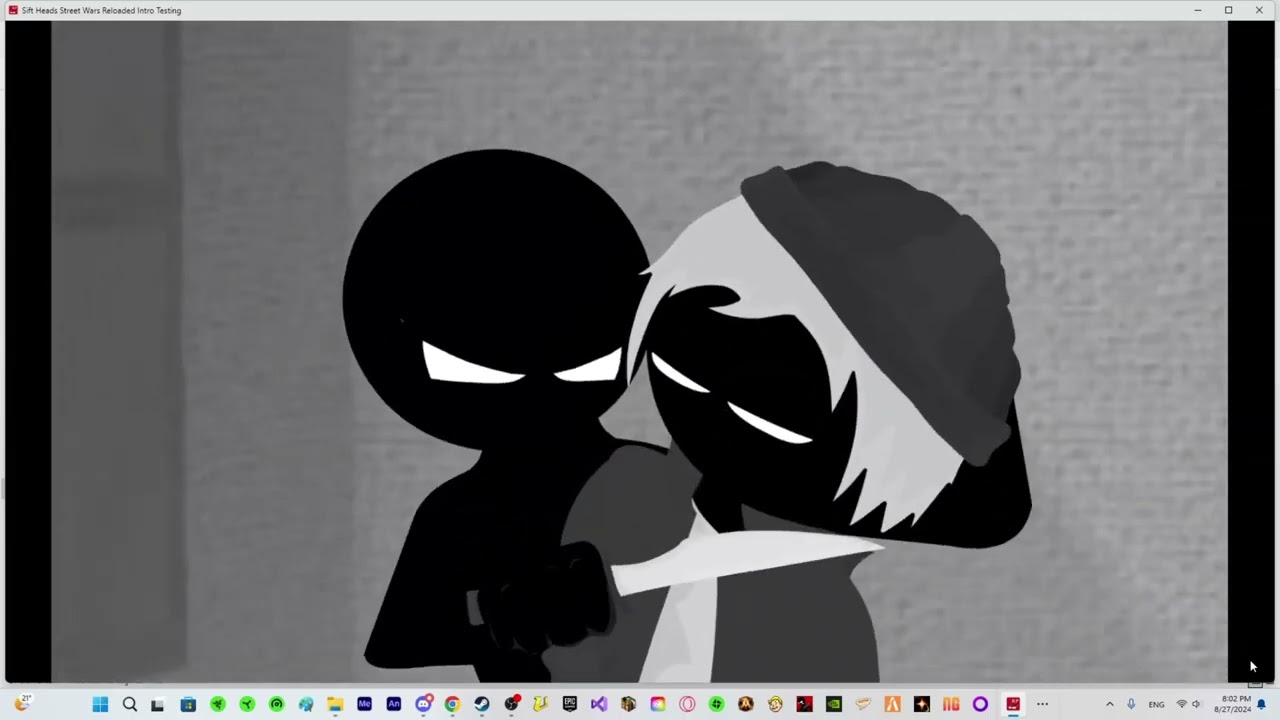Open volume speaker control
This screenshot has height=720, width=1280.
click(1196, 704)
